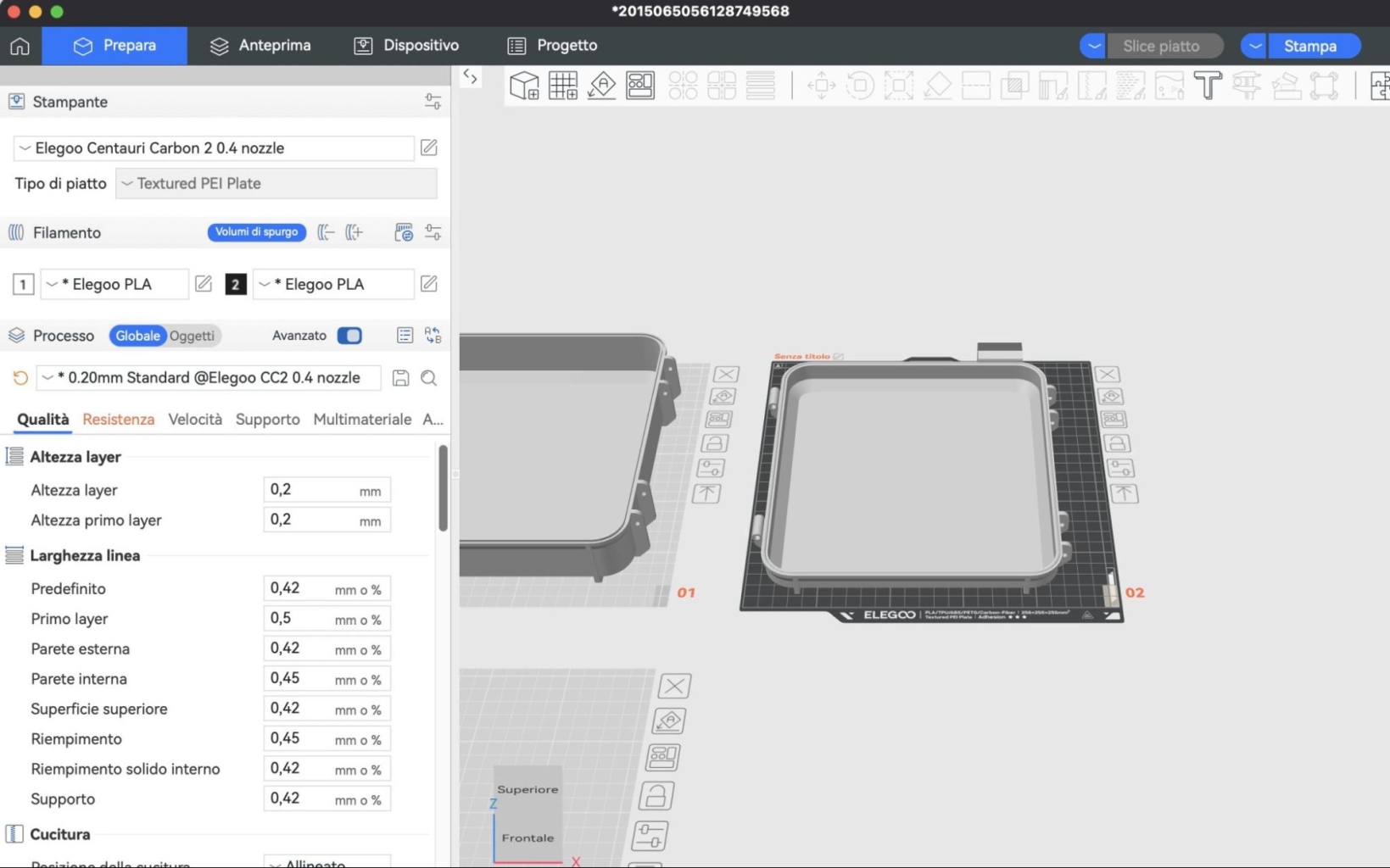Screen dimensions: 1390x868
Task: Arrange all objects automatically
Action: pos(640,85)
